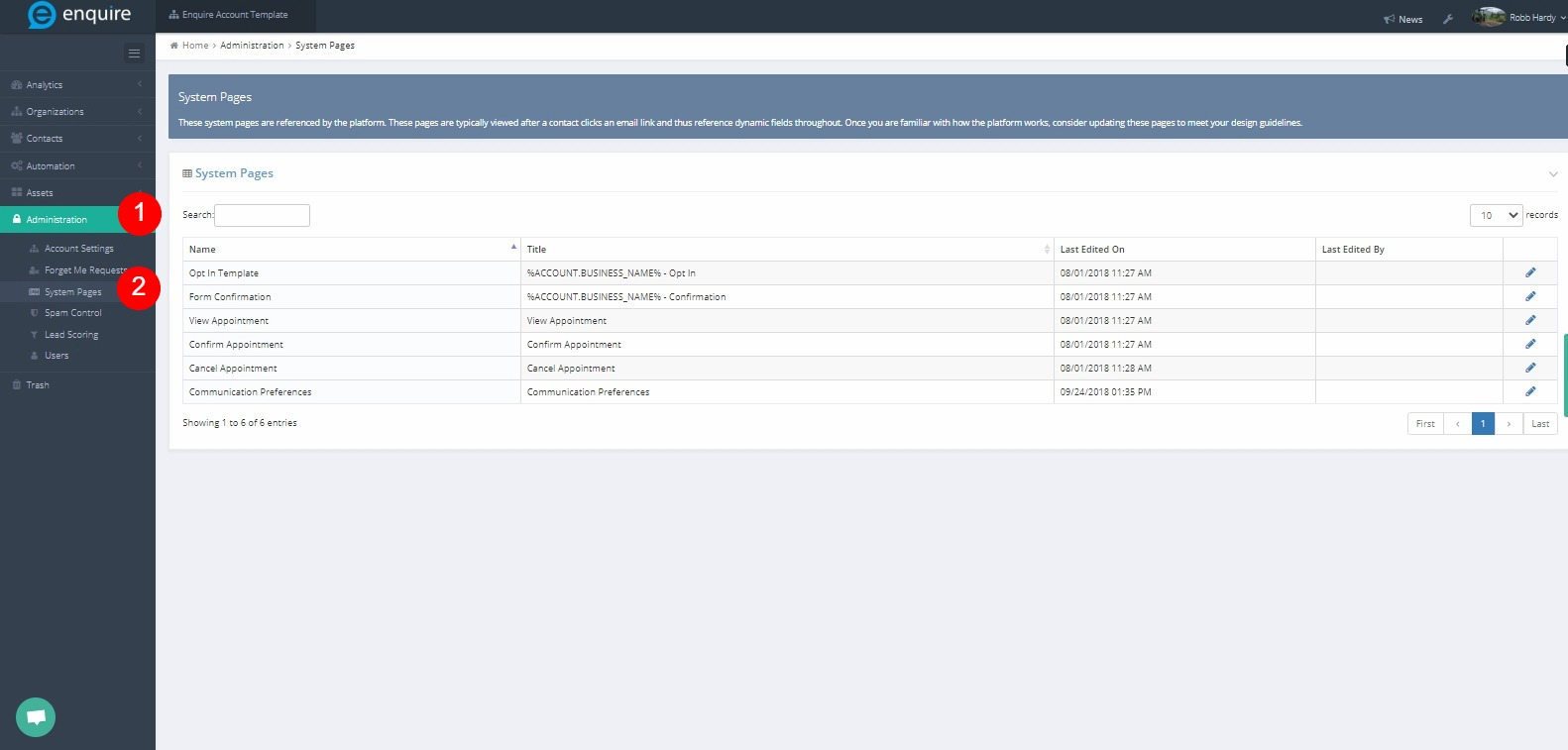Viewport: 1568px width, 750px height.
Task: Open the Trash menu item
Action: (x=38, y=385)
